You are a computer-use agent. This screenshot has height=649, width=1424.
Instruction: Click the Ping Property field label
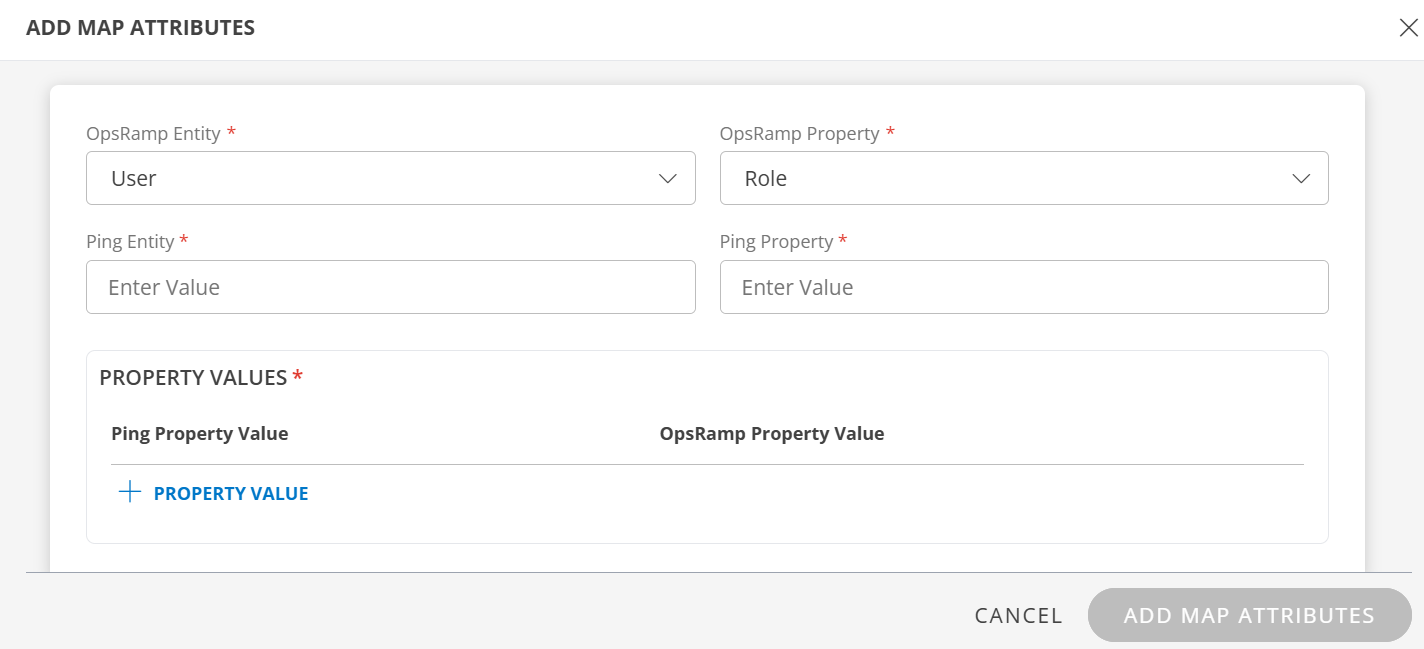pyautogui.click(x=776, y=241)
